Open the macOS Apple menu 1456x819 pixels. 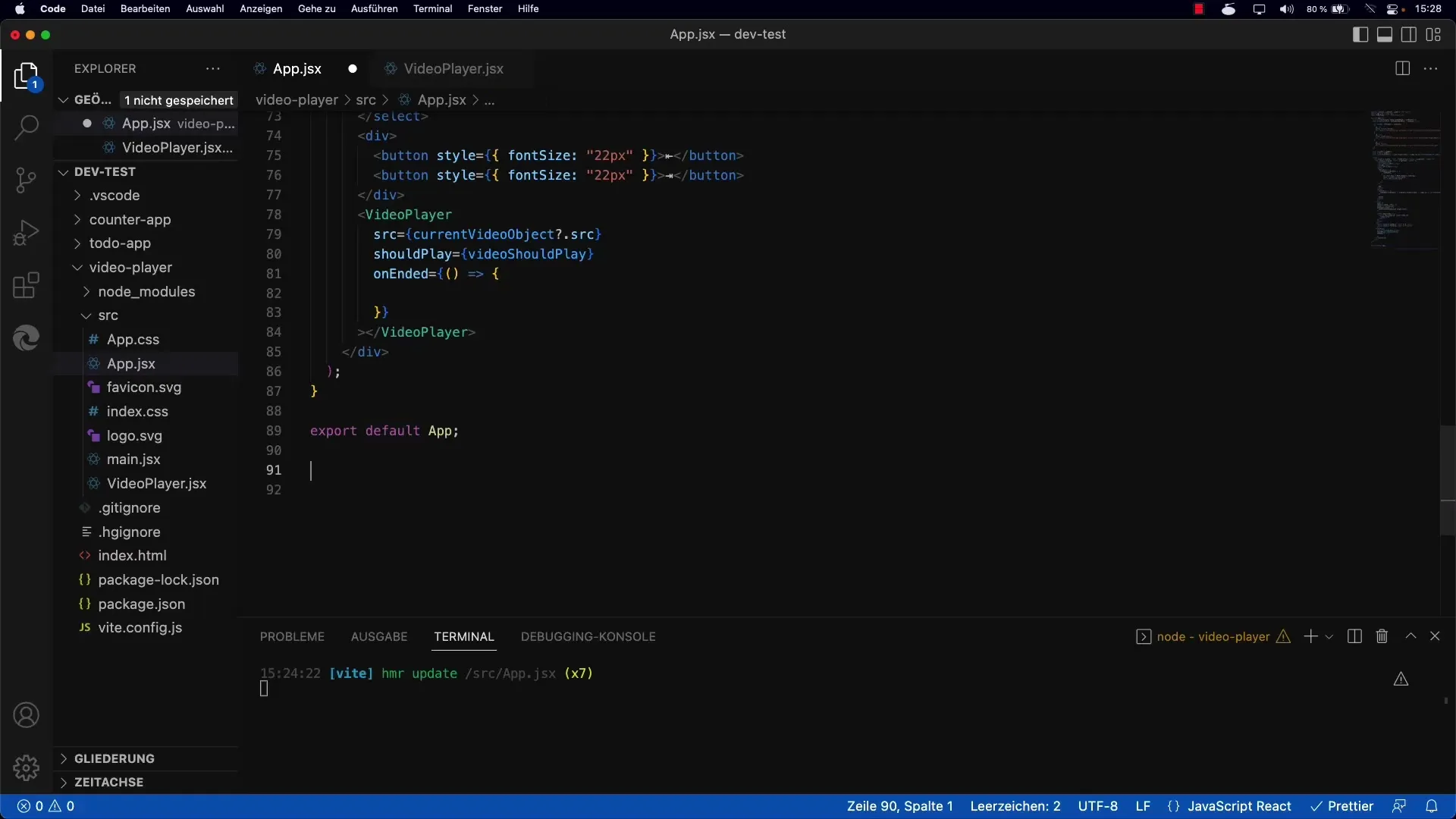click(x=20, y=9)
